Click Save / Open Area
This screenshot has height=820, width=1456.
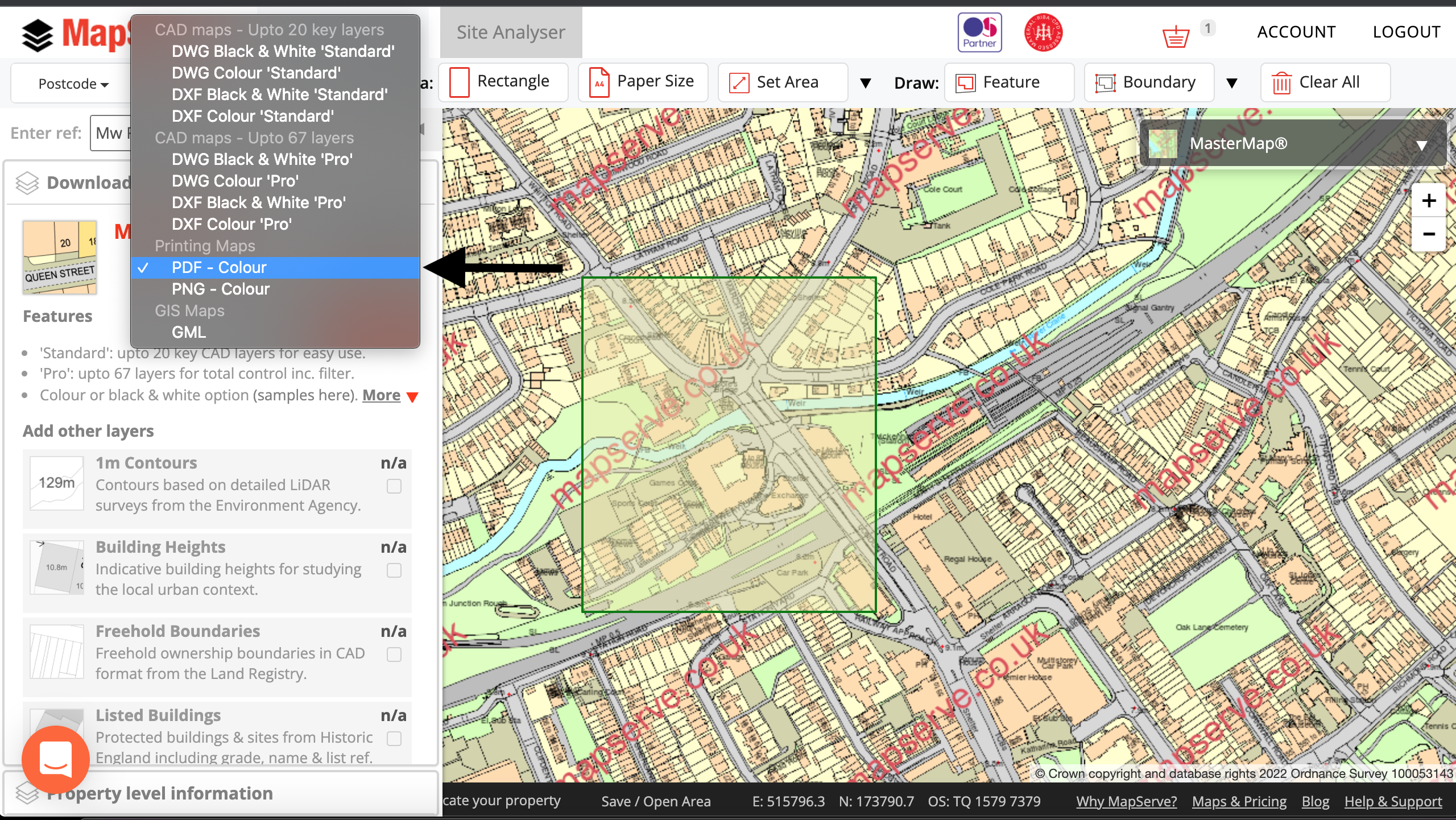point(656,801)
